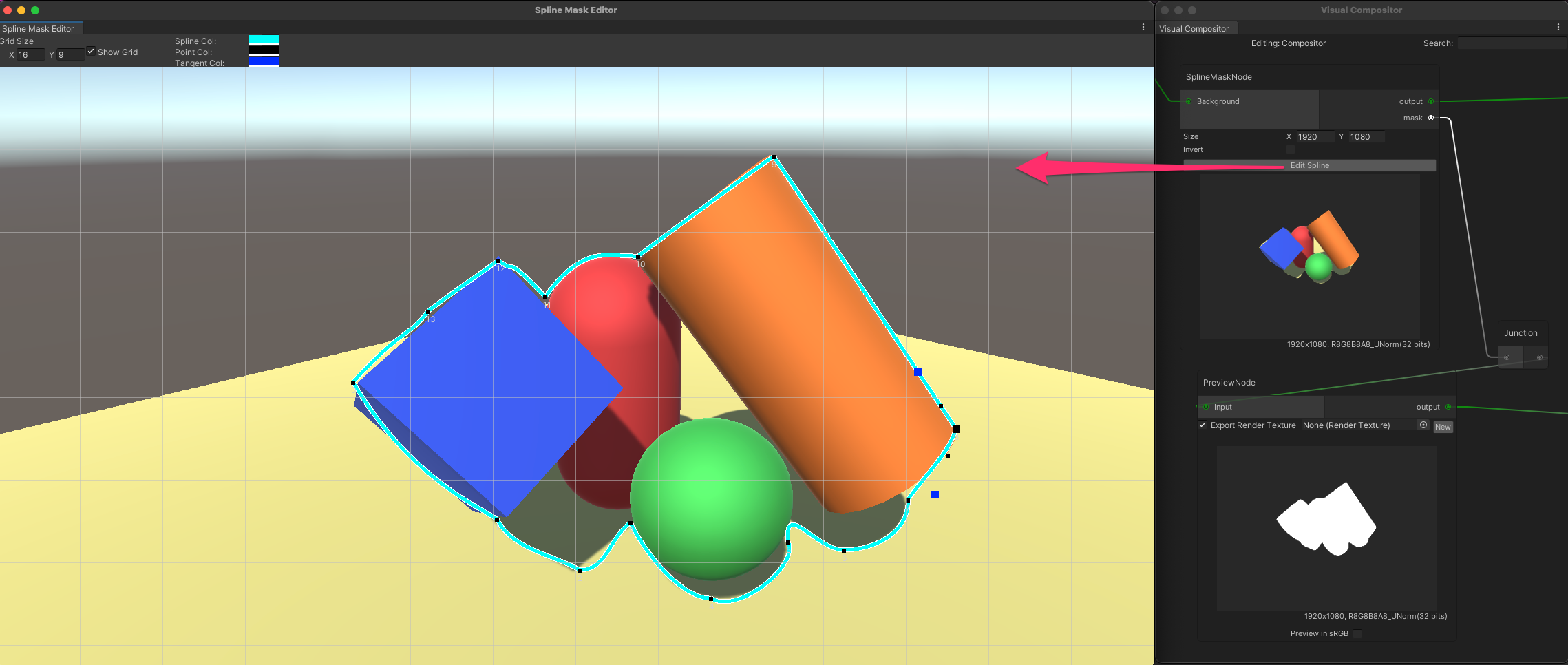Click the Background input port
Screen dimensions: 1568x665
tap(1189, 101)
